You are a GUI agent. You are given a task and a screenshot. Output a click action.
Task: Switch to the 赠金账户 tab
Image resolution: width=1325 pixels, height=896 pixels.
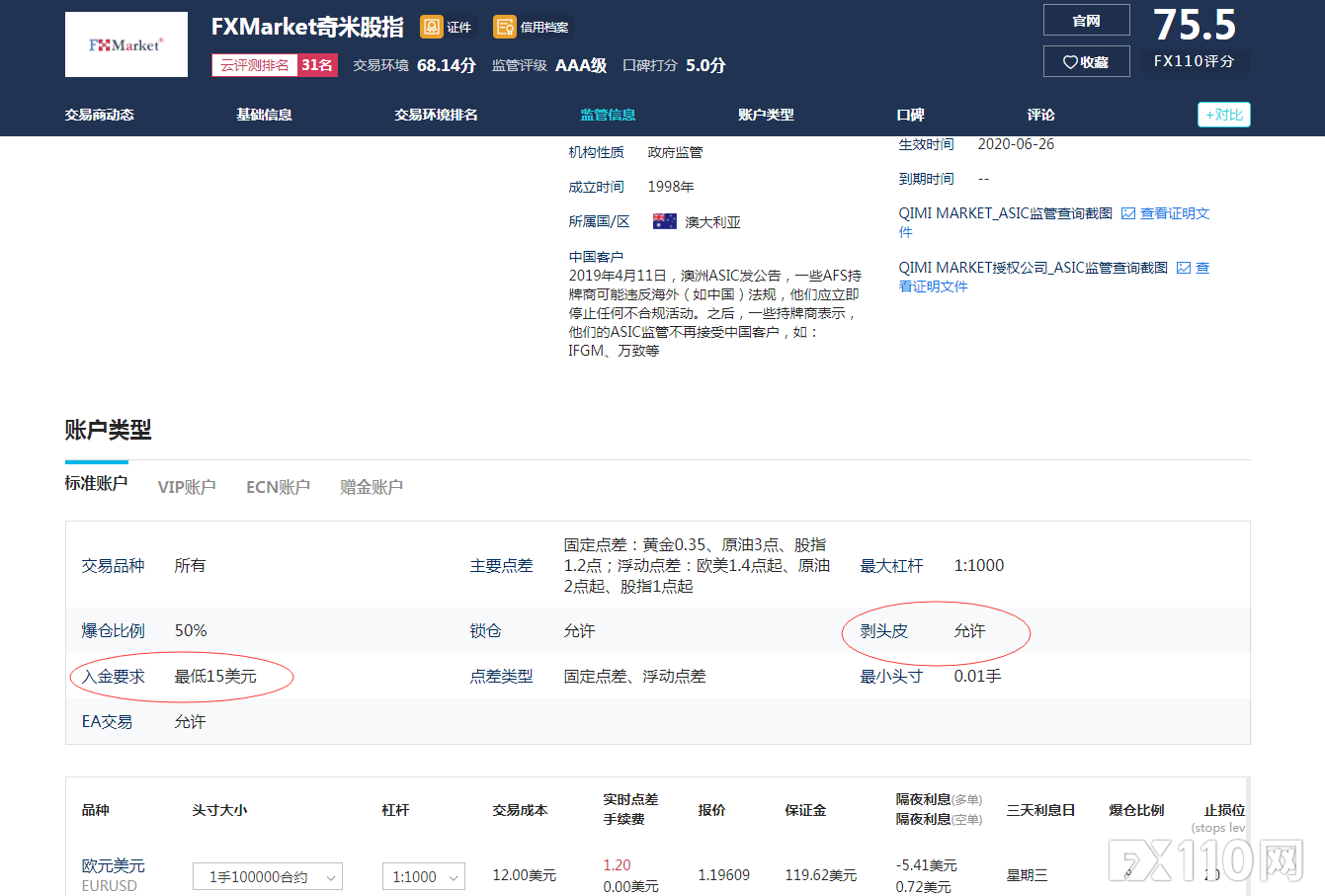372,487
